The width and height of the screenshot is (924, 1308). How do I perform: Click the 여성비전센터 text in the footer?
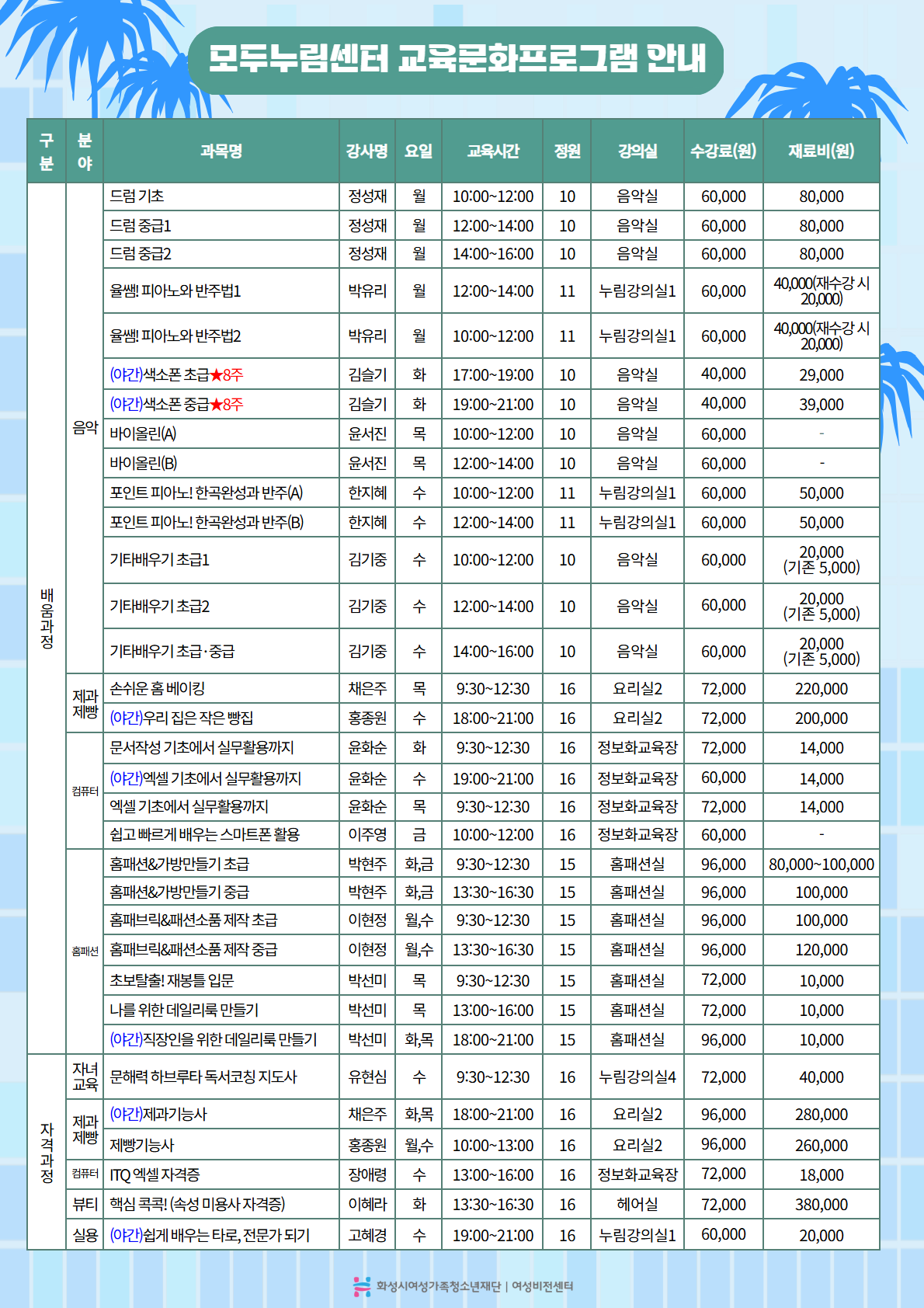coord(542,1286)
